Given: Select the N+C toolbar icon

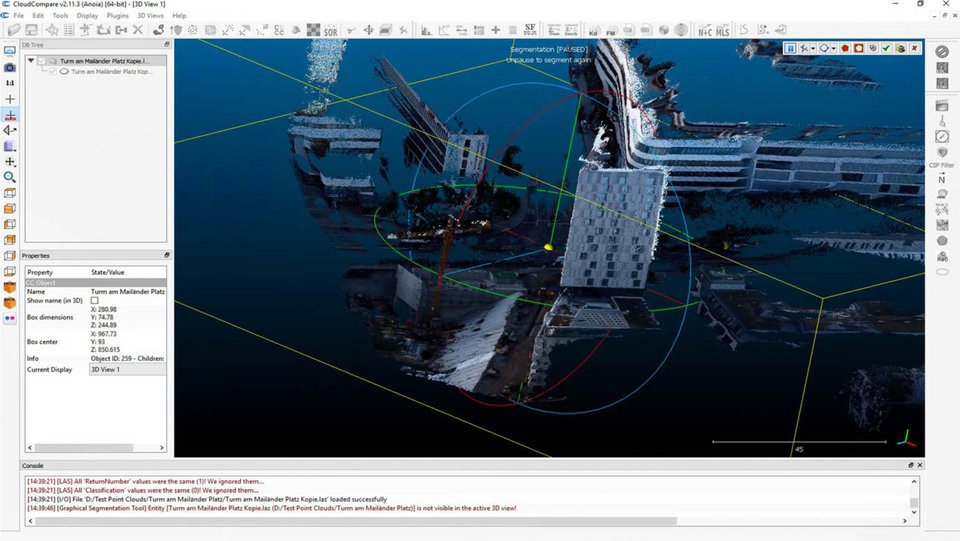Looking at the screenshot, I should 705,31.
